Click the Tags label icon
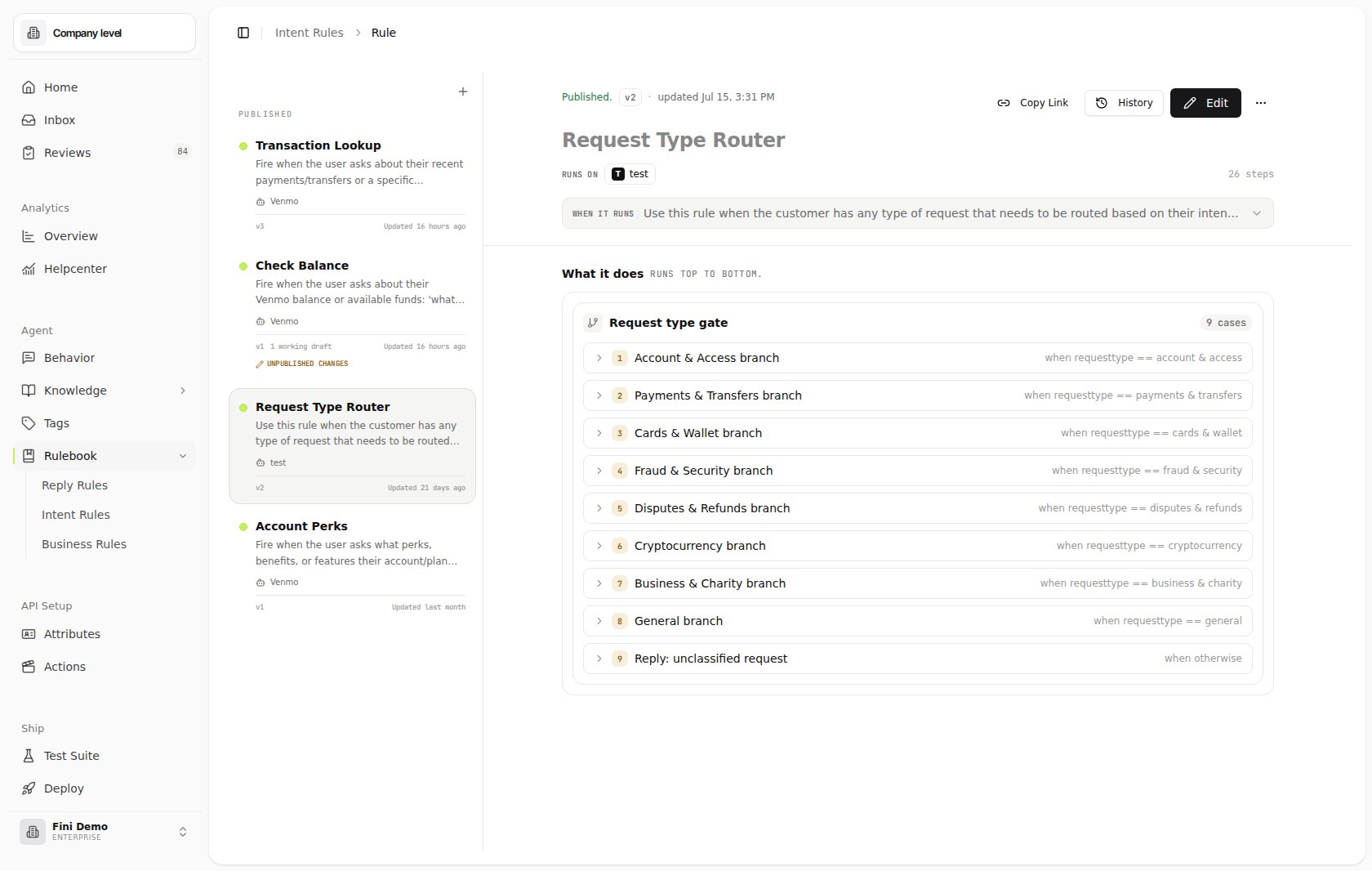Viewport: 1372px width, 871px height. [x=29, y=423]
